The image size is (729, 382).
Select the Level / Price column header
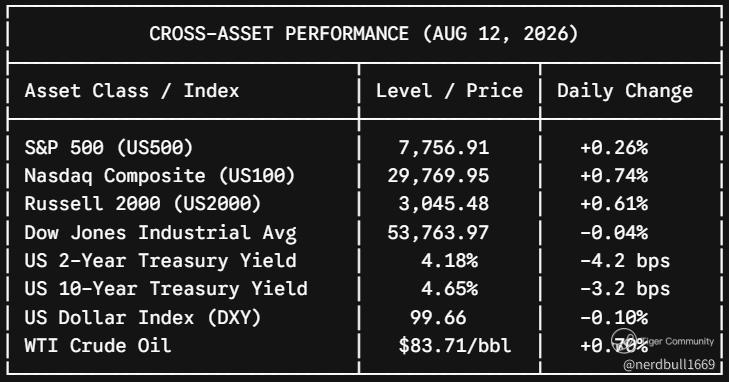[x=449, y=90]
